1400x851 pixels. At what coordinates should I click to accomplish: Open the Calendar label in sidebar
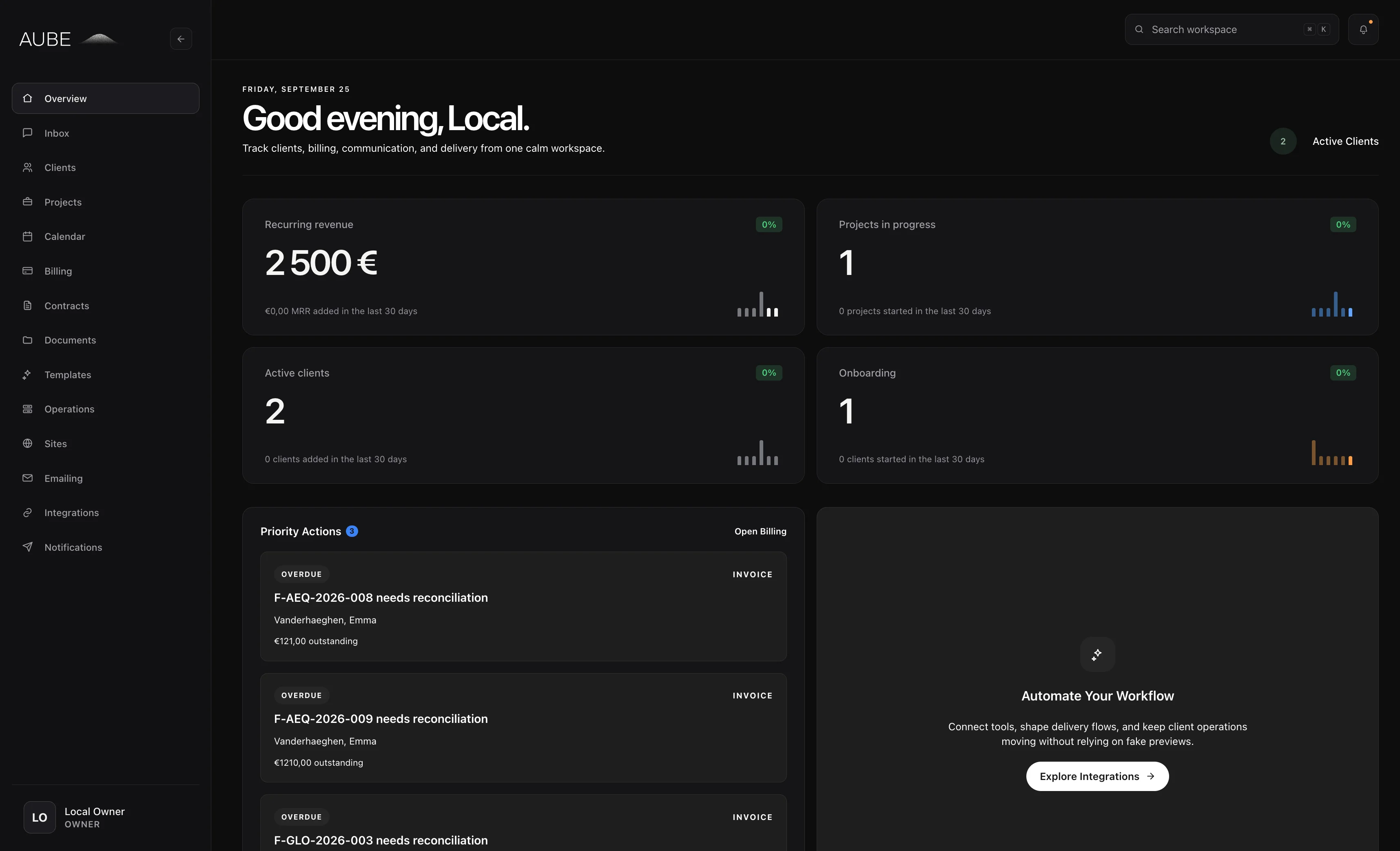[x=65, y=236]
